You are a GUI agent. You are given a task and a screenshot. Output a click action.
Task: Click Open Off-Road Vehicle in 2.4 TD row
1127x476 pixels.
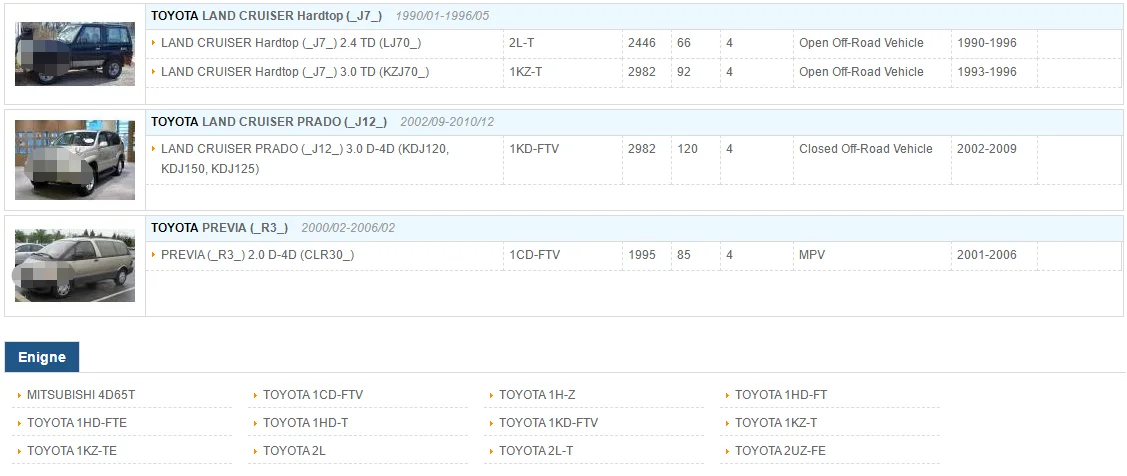[x=861, y=43]
